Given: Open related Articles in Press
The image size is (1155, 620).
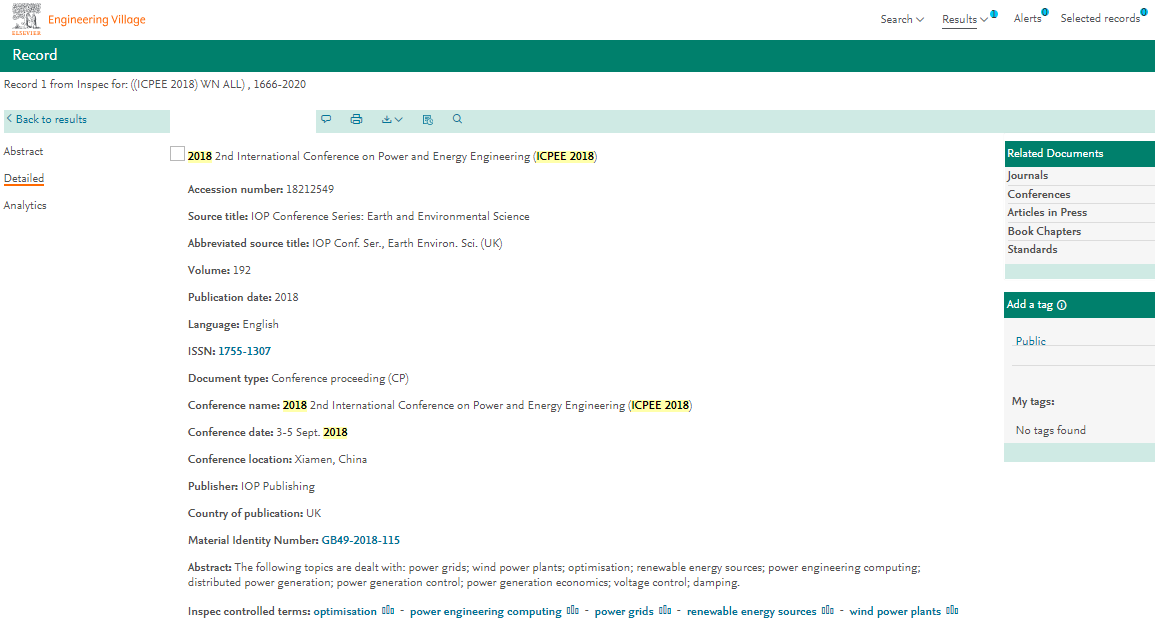Looking at the screenshot, I should (1047, 212).
